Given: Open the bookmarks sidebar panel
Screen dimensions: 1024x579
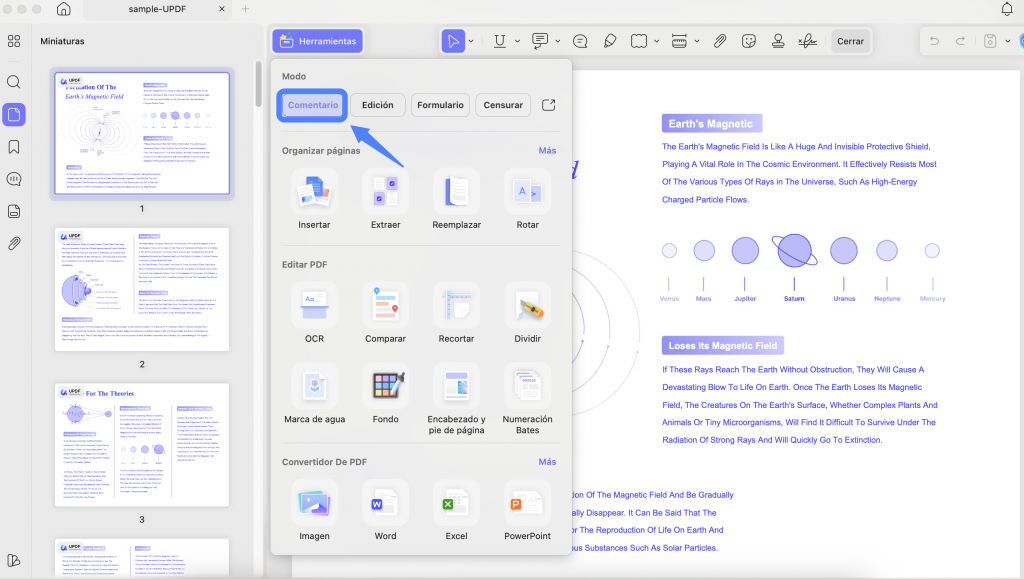Looking at the screenshot, I should (x=14, y=147).
